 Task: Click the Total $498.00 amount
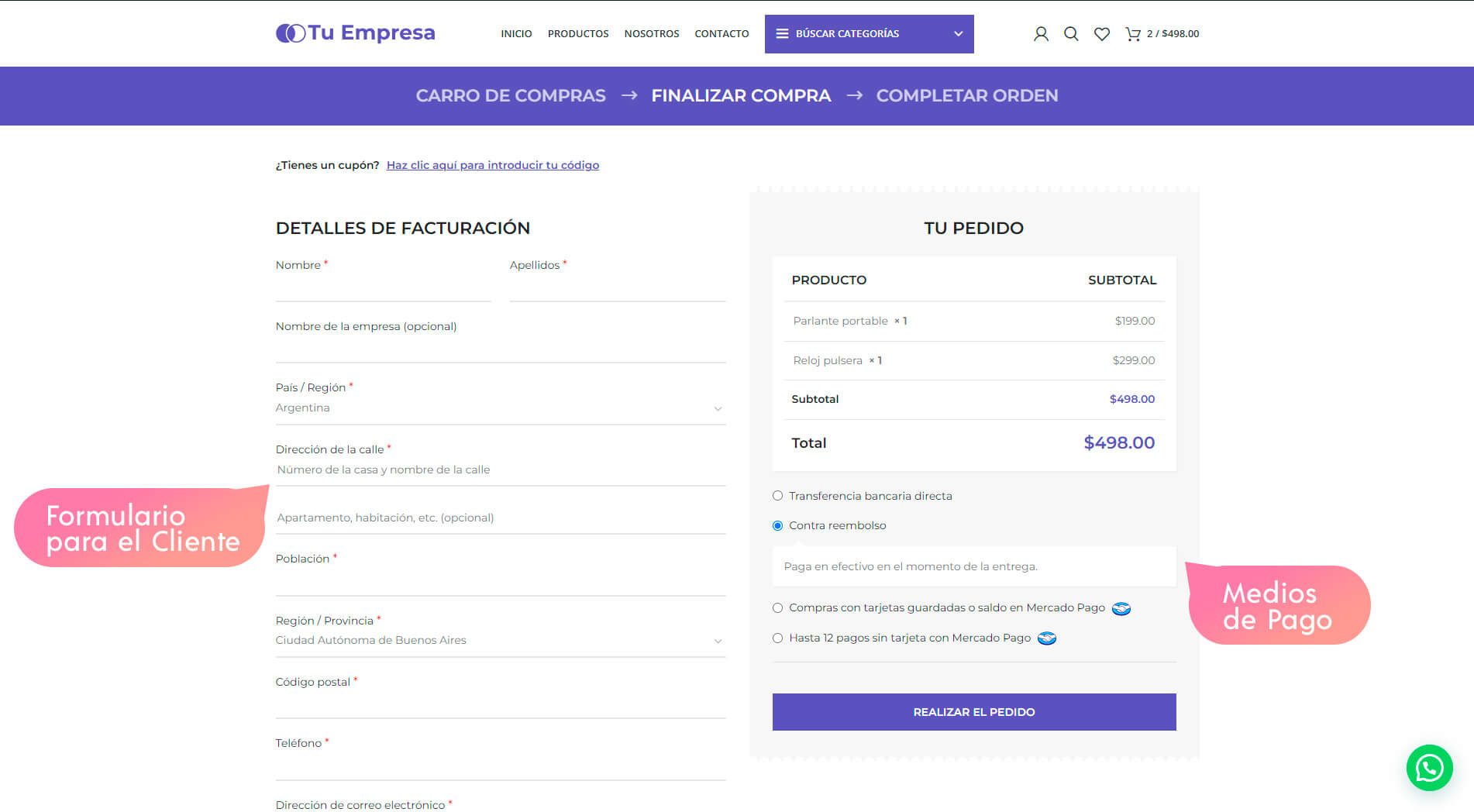[1119, 443]
